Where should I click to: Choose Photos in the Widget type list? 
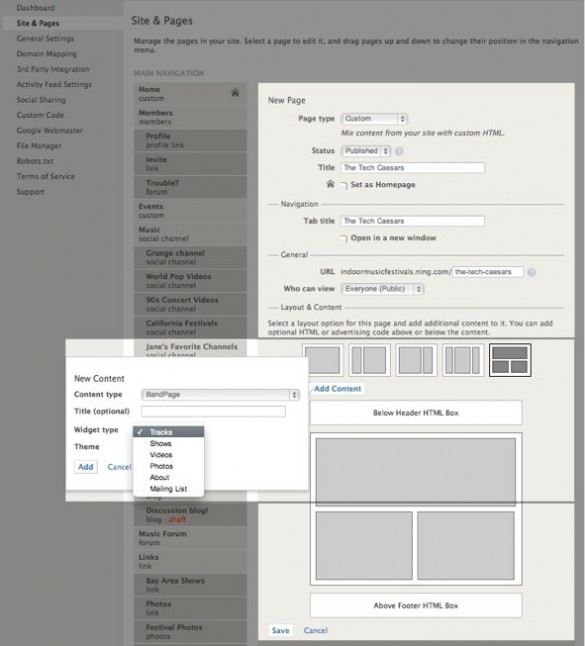[168, 466]
